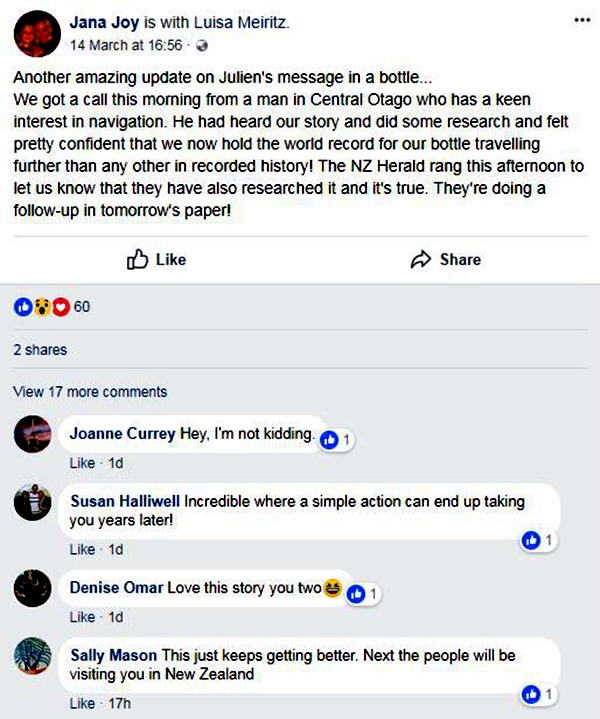Like Denise Omar's comment
Viewport: 600px width, 719px height.
[x=82, y=617]
